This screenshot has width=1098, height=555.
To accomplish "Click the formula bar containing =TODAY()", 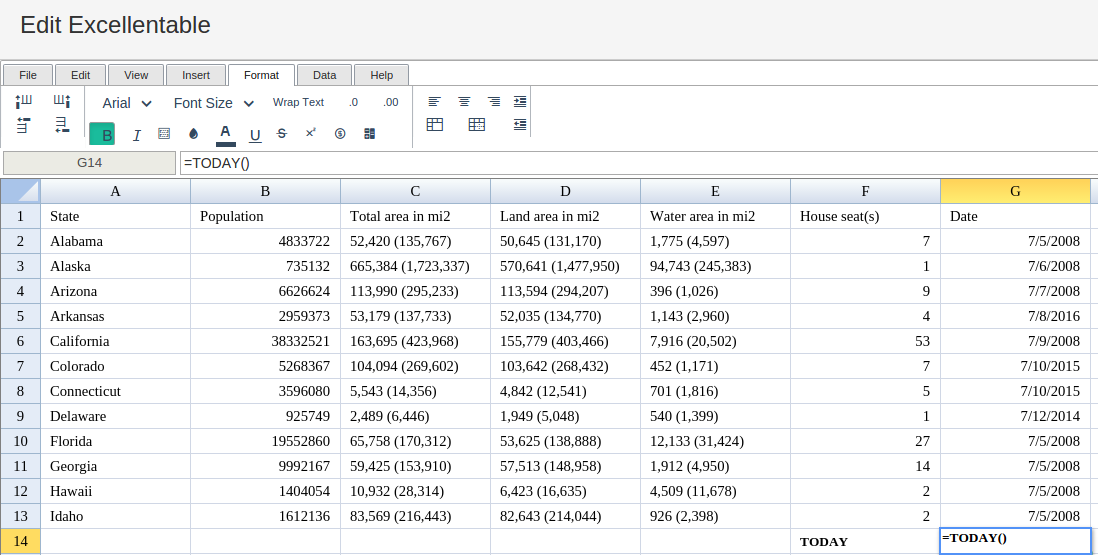I will pos(638,163).
